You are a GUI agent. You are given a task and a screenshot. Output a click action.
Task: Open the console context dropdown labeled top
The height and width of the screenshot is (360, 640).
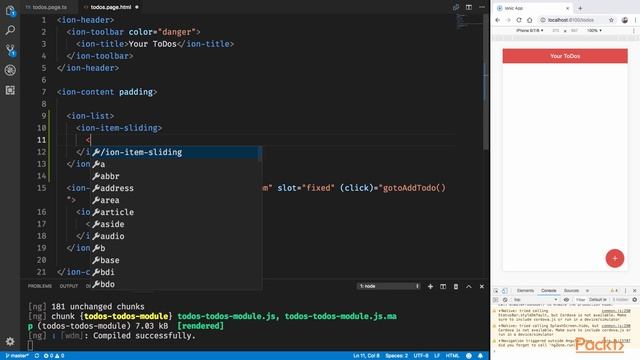[x=535, y=300]
